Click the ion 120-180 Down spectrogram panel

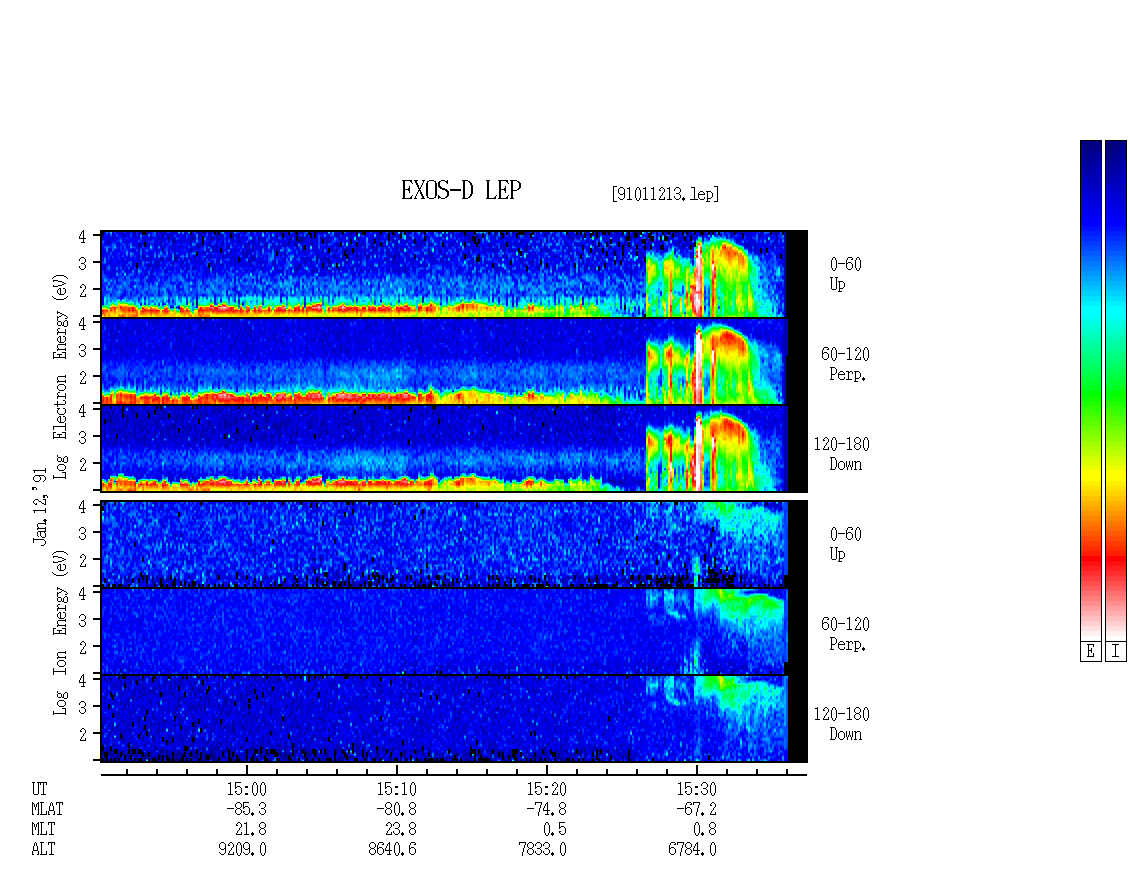(454, 719)
